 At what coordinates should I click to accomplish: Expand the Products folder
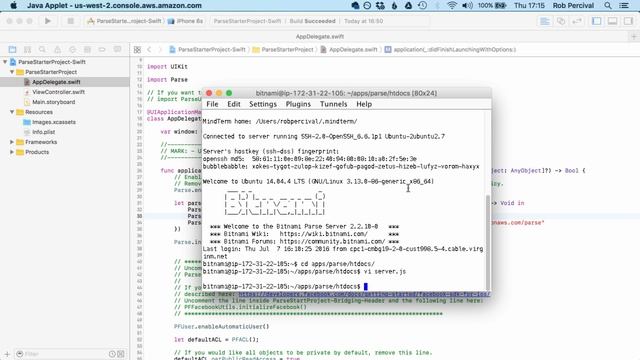pyautogui.click(x=12, y=152)
